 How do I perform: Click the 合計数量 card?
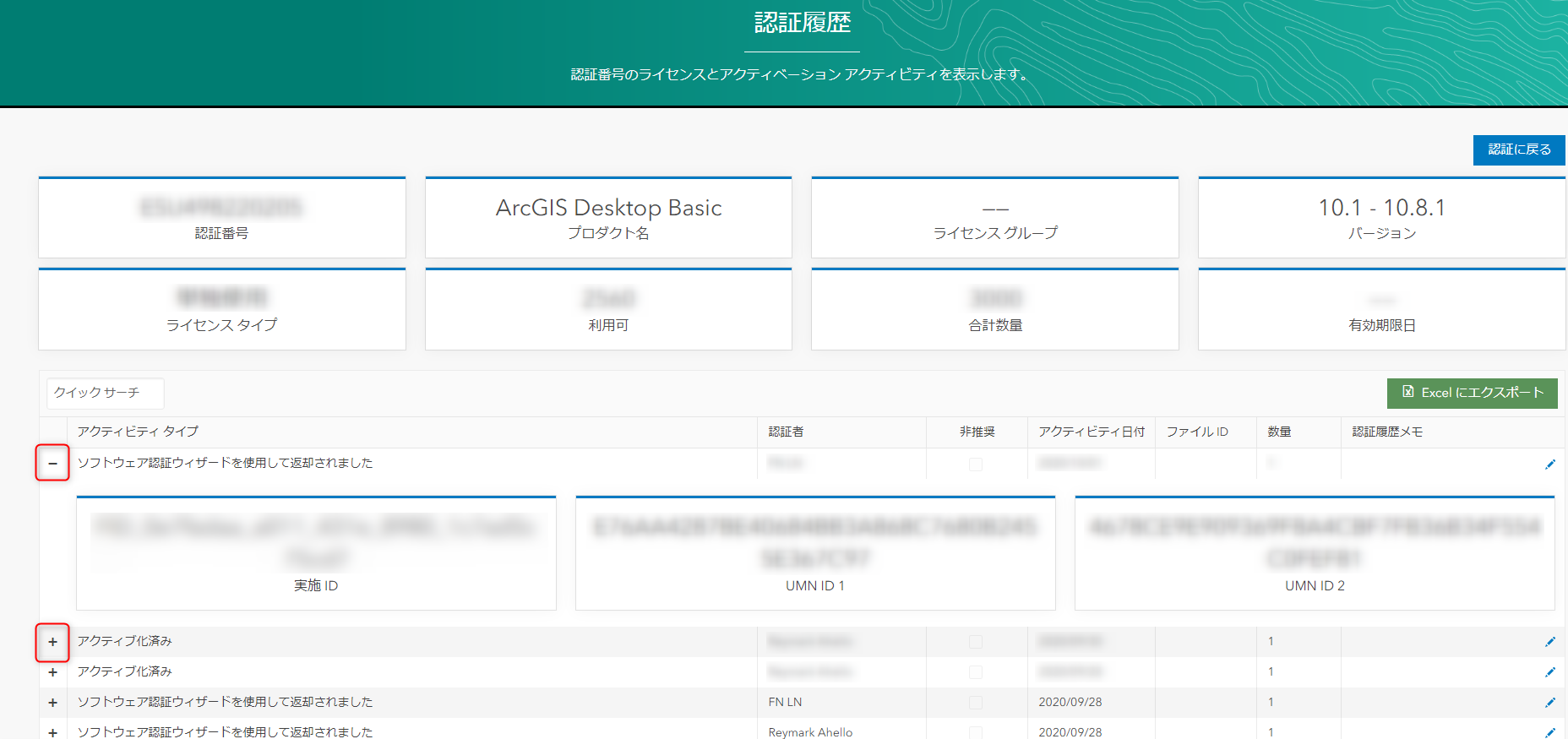tap(995, 309)
